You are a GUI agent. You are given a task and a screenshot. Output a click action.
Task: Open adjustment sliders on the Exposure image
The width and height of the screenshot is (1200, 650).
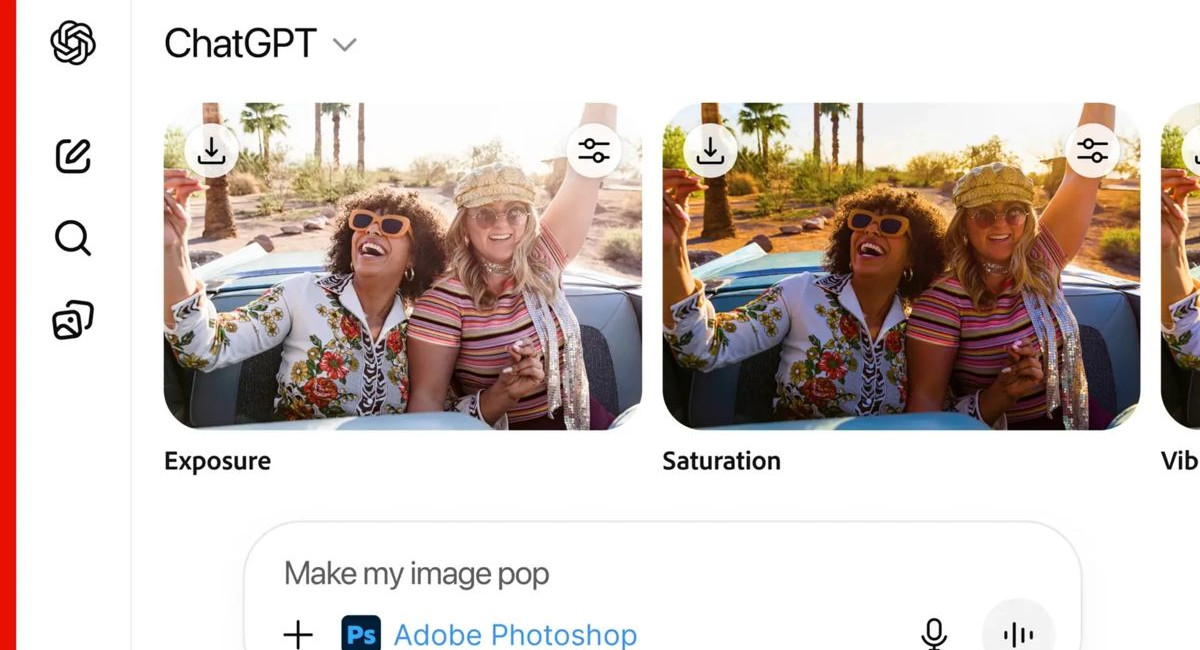[594, 150]
